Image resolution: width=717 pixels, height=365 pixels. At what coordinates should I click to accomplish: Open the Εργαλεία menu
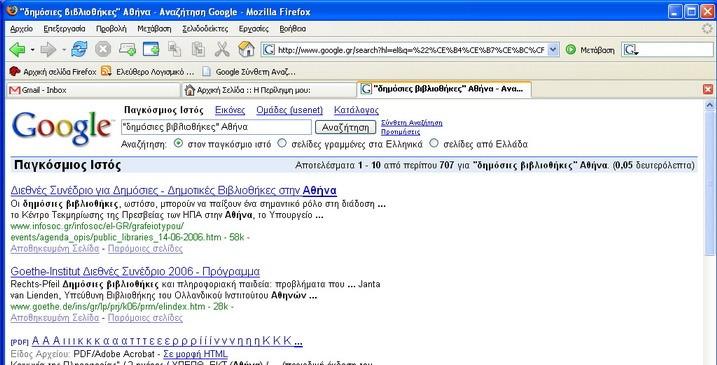point(254,28)
